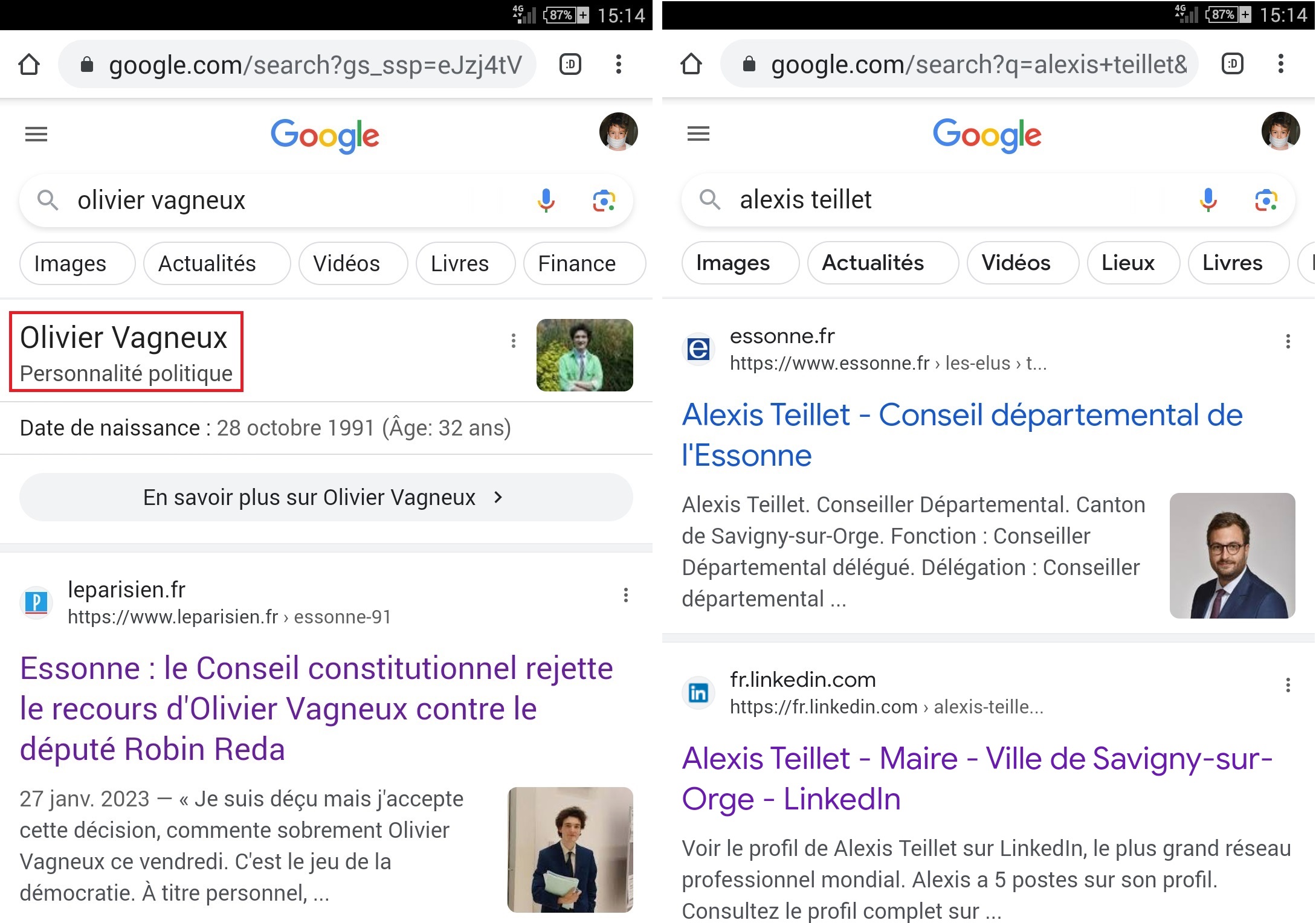Tap account avatar on right Google page
Viewport: 1316px width, 923px height.
(1280, 131)
